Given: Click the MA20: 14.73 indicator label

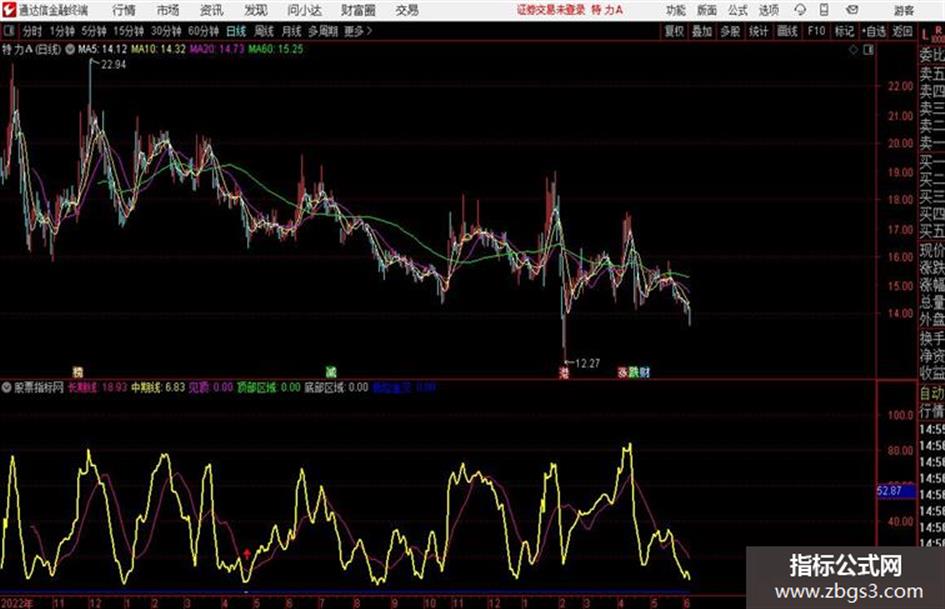Looking at the screenshot, I should pos(217,49).
